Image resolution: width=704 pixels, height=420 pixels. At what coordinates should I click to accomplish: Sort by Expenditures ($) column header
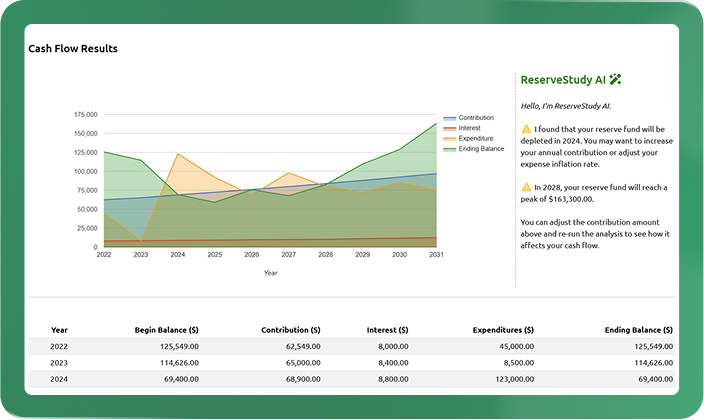(x=502, y=329)
